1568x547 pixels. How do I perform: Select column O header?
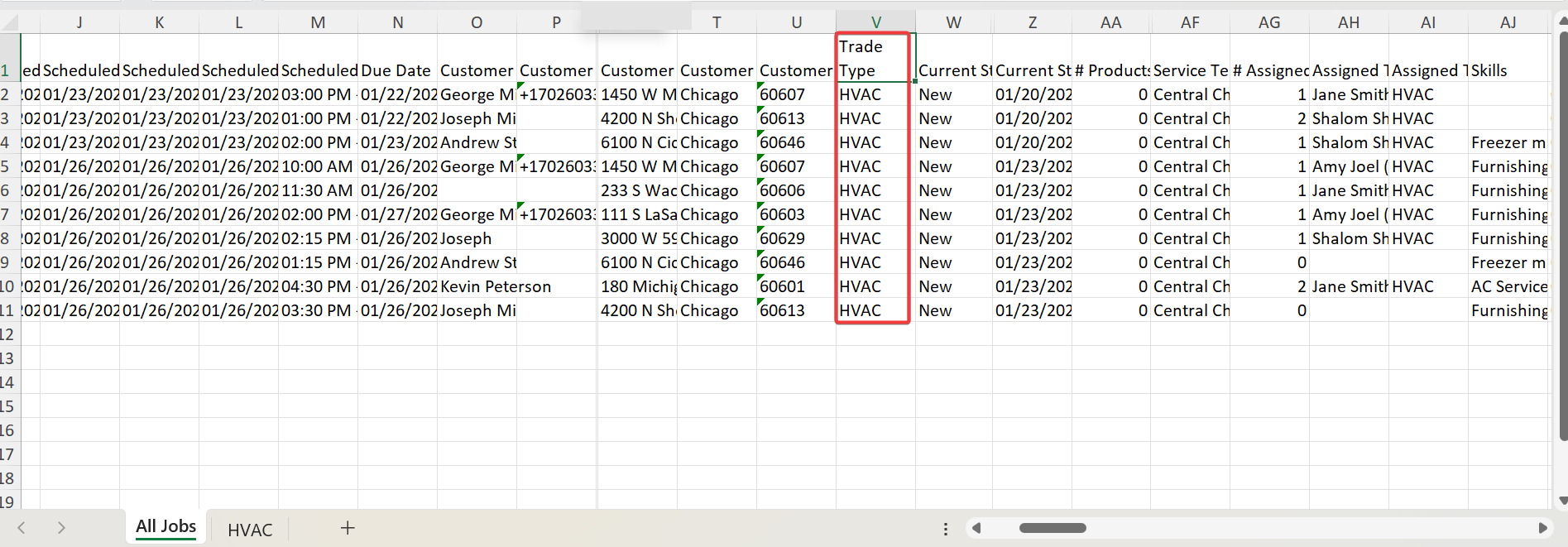(477, 22)
